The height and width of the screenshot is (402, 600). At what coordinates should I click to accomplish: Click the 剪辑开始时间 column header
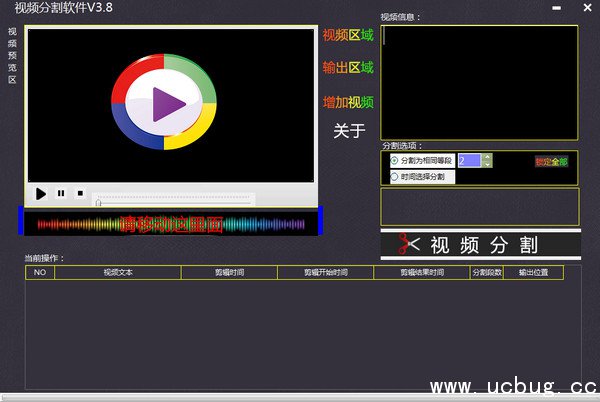click(x=326, y=272)
